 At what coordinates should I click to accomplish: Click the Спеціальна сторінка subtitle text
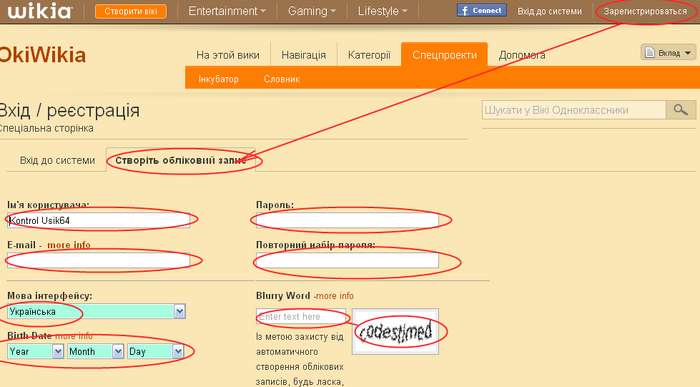(x=46, y=129)
